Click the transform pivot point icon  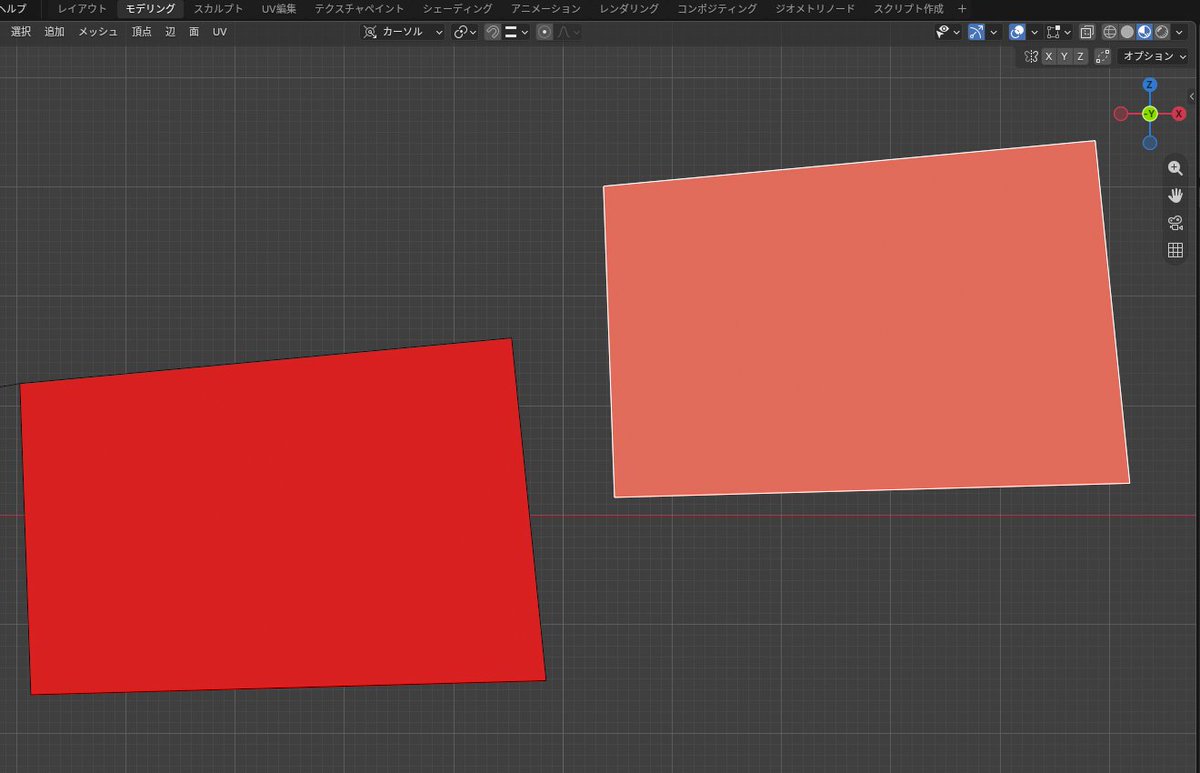pyautogui.click(x=370, y=32)
